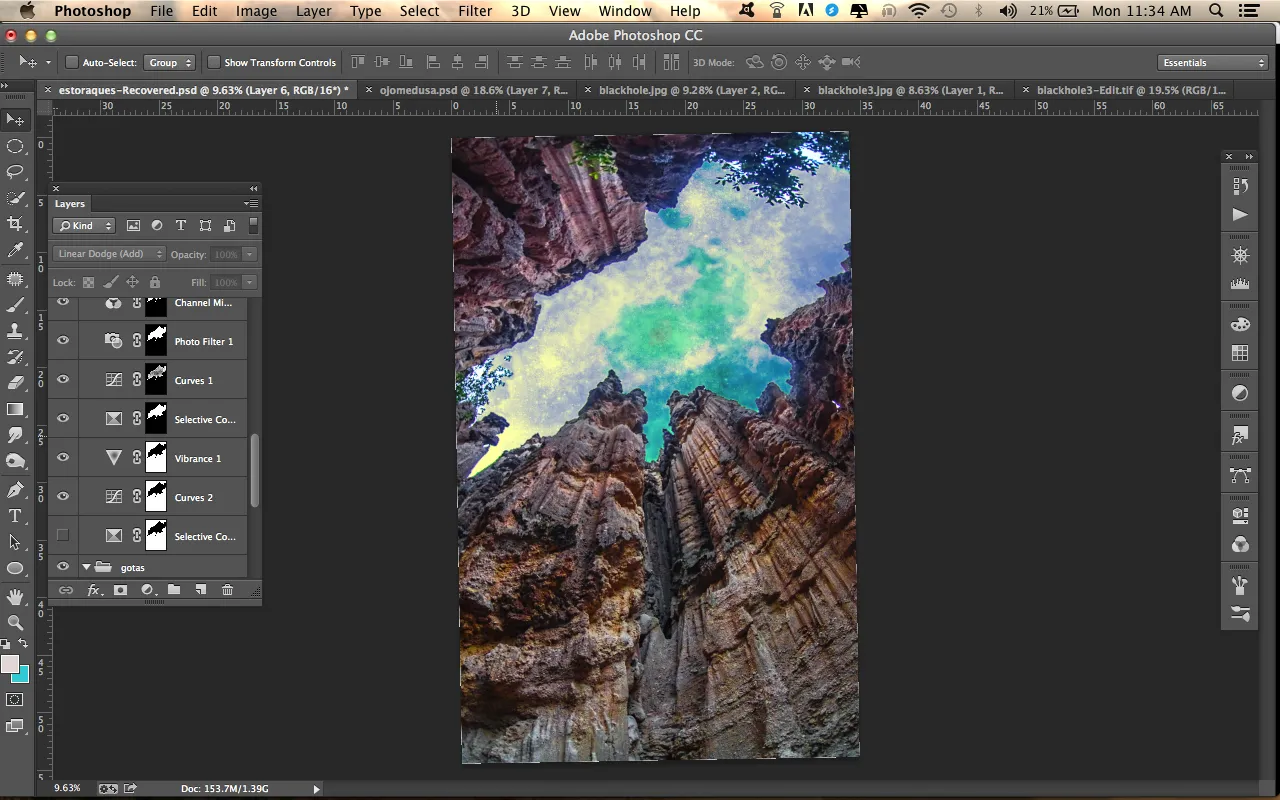Open the History panel icon in dock
The width and height of the screenshot is (1280, 800).
(1240, 186)
